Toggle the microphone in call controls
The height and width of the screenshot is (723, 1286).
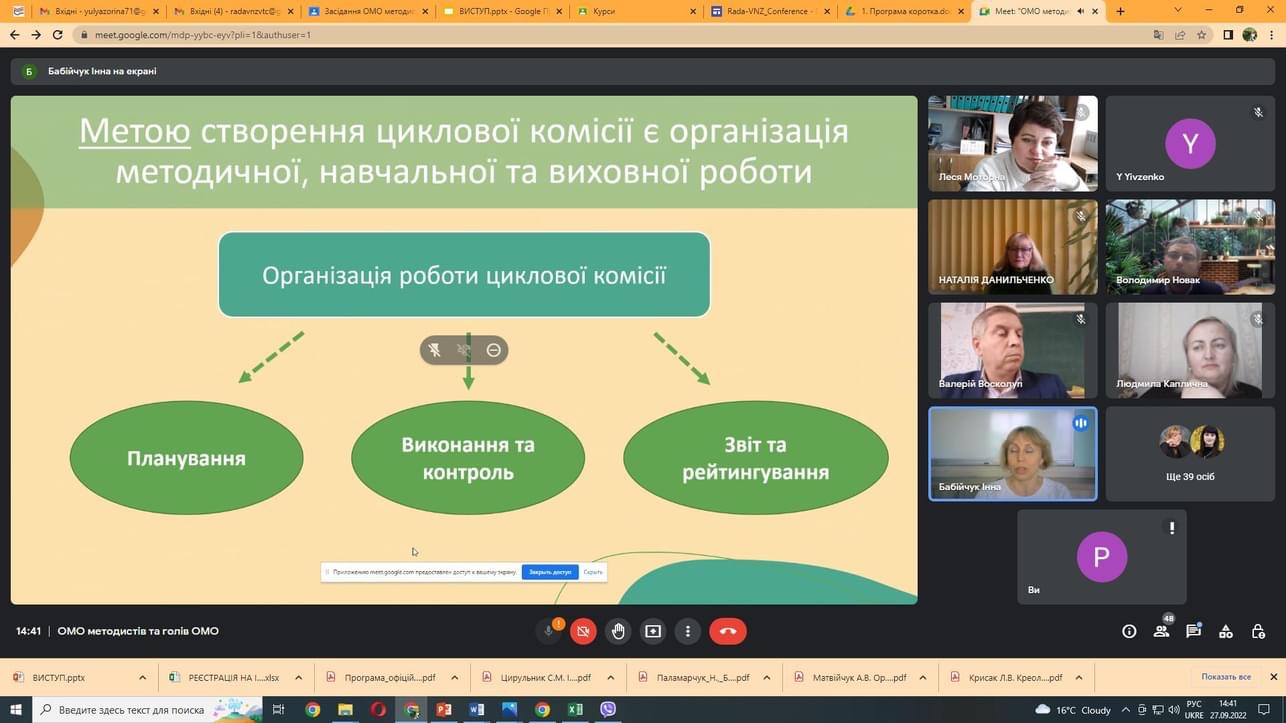coord(548,631)
